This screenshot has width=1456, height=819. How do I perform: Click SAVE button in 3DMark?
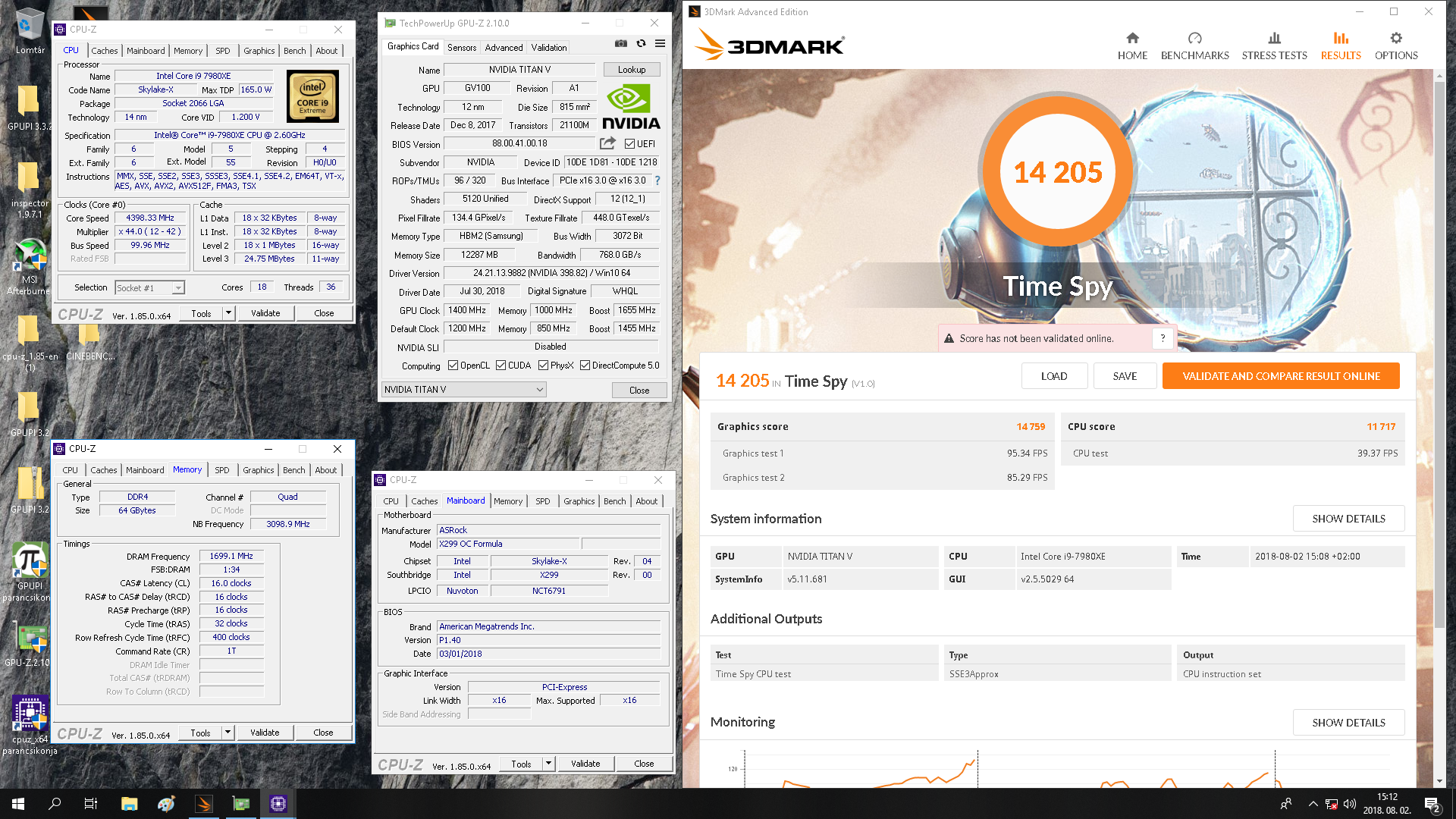[x=1125, y=376]
